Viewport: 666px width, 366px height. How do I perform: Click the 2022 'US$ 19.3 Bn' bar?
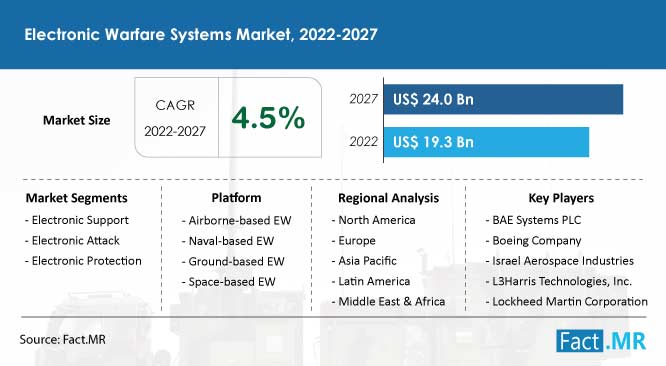click(x=486, y=142)
